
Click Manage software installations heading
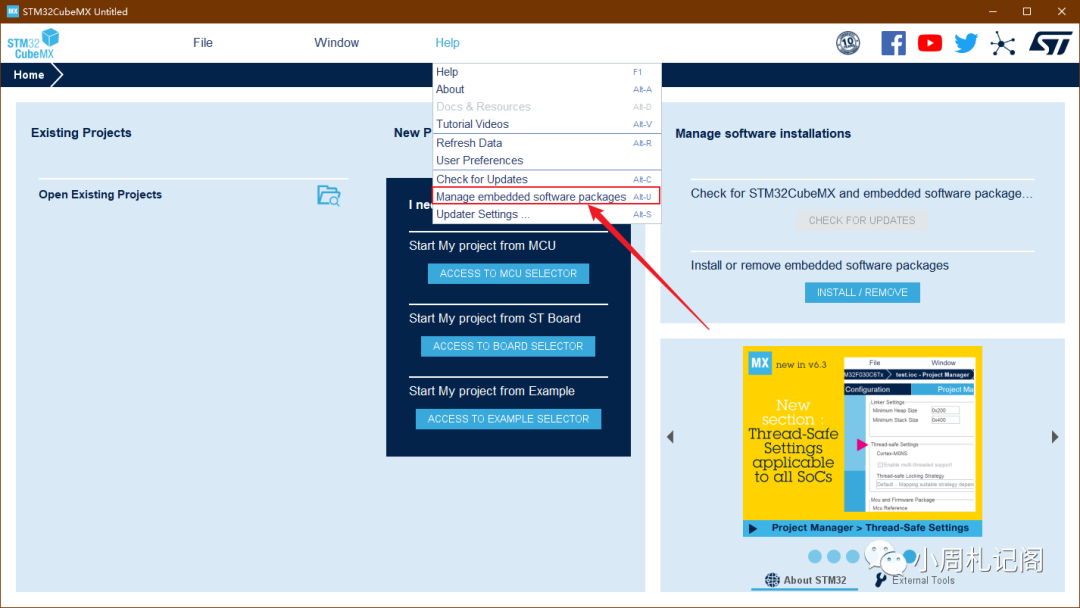[x=762, y=134]
